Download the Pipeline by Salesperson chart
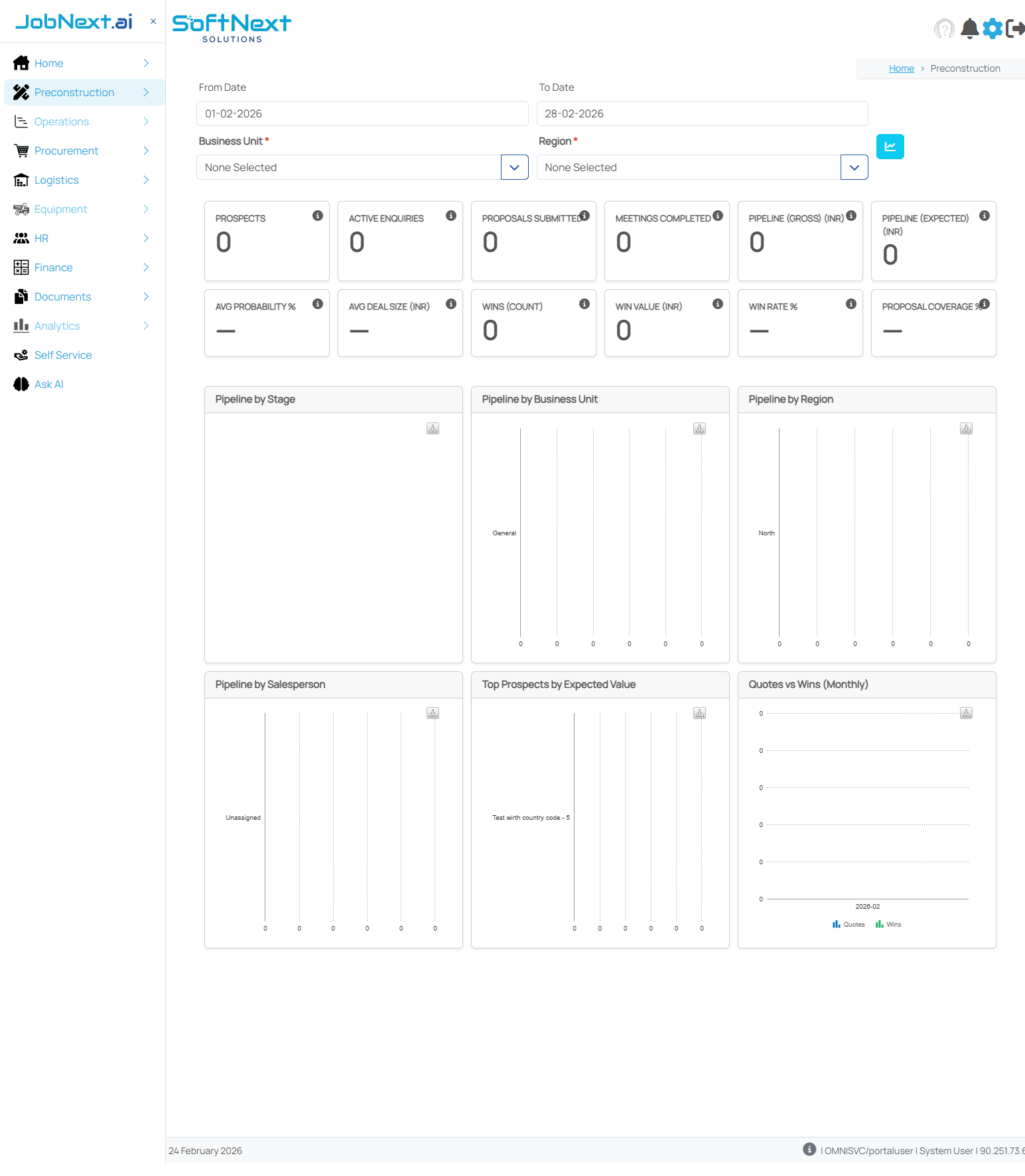The height and width of the screenshot is (1176, 1025). 433,713
